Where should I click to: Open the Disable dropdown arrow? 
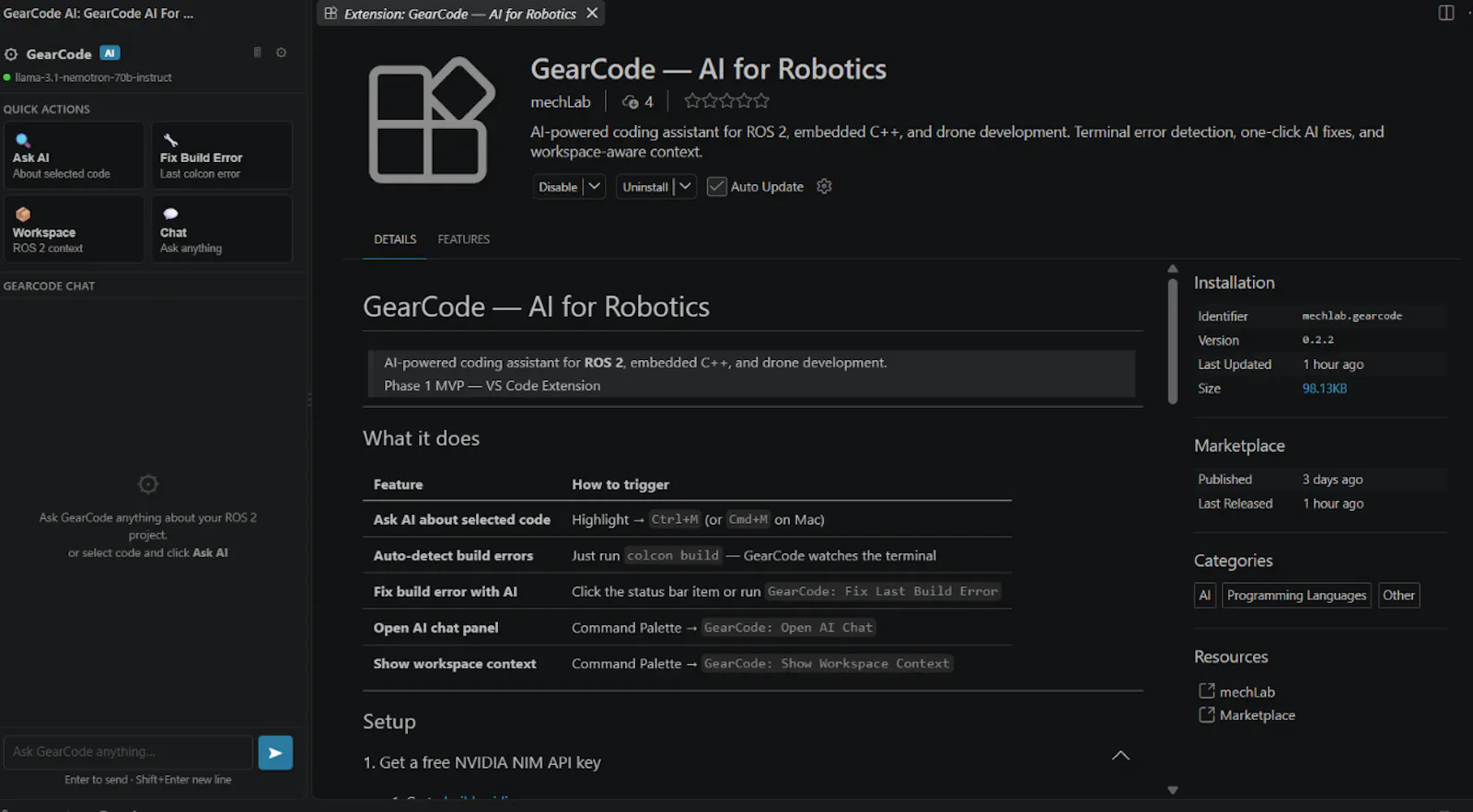click(x=595, y=186)
